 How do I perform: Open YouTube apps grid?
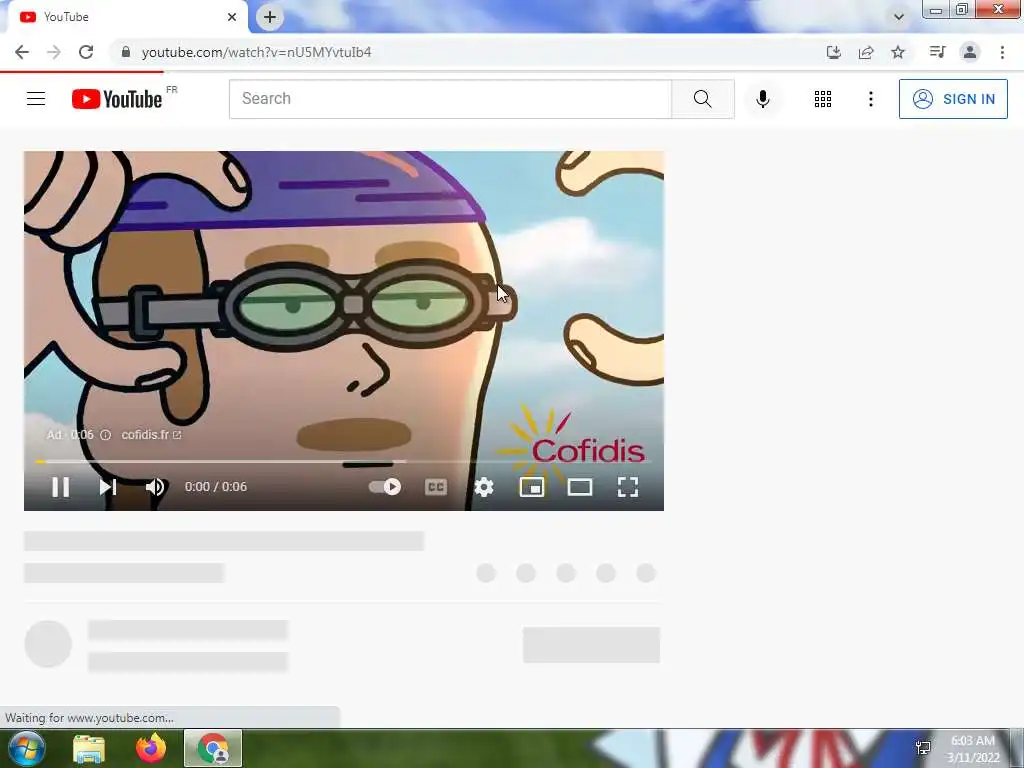823,99
